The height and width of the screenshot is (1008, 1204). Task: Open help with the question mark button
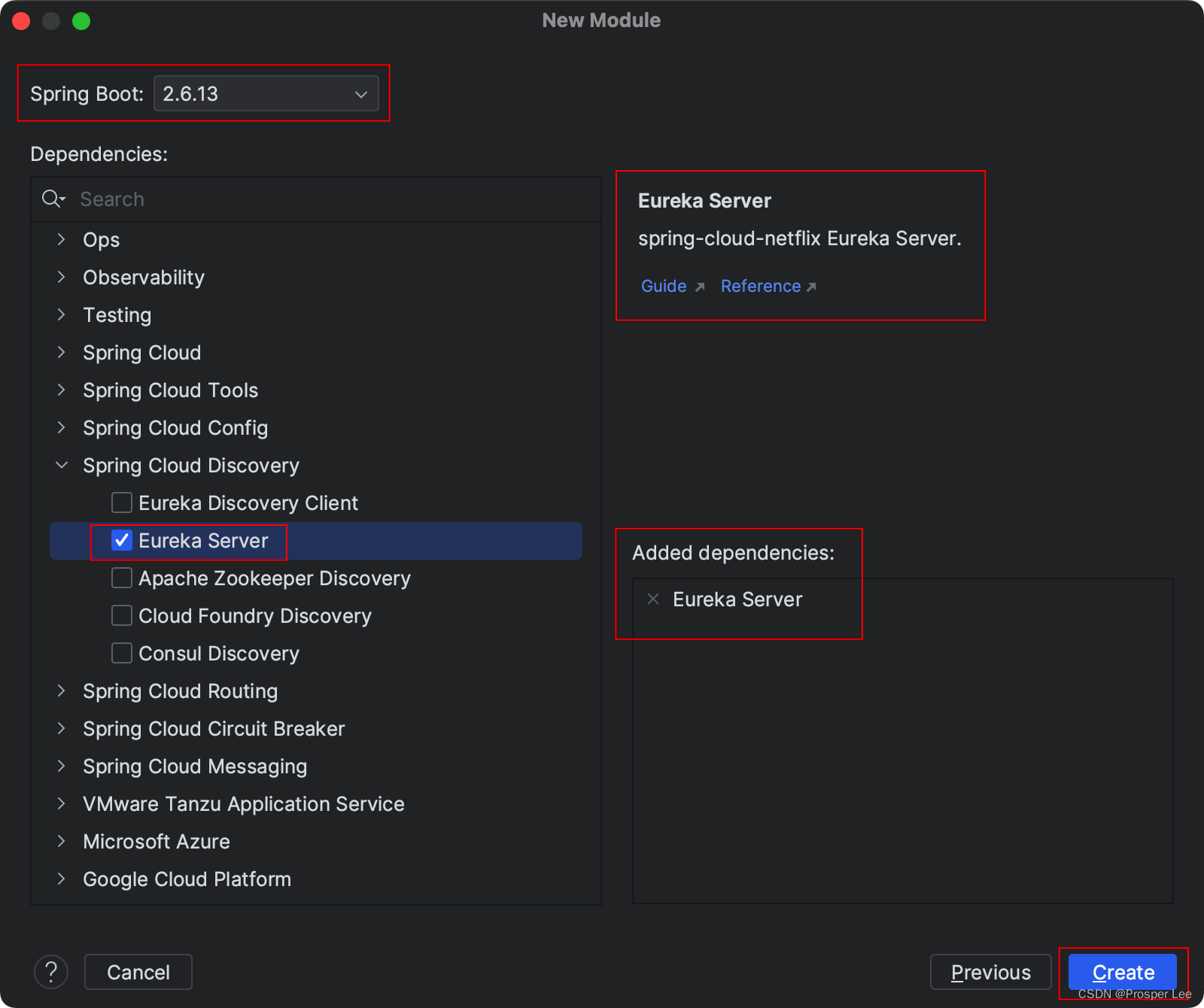(51, 972)
